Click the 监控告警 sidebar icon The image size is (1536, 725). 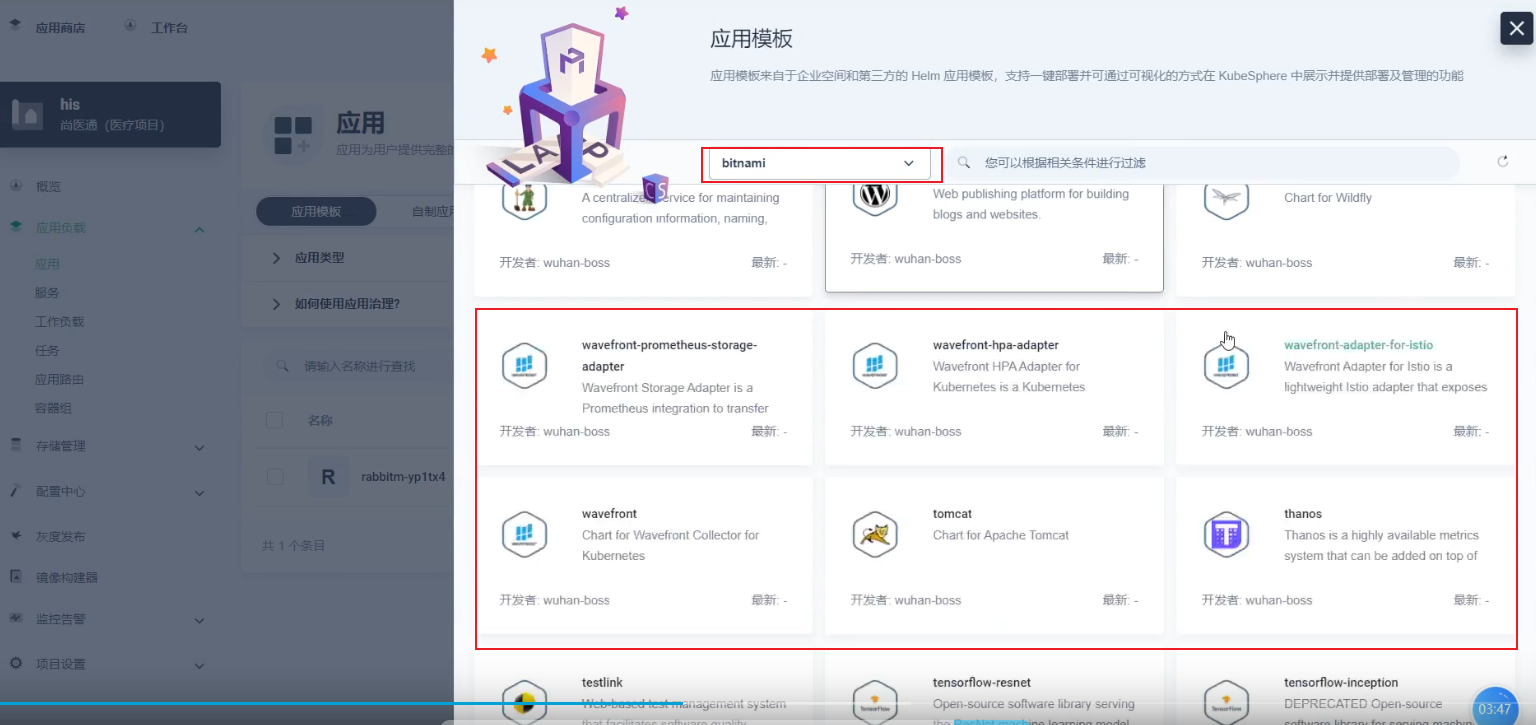tap(16, 619)
